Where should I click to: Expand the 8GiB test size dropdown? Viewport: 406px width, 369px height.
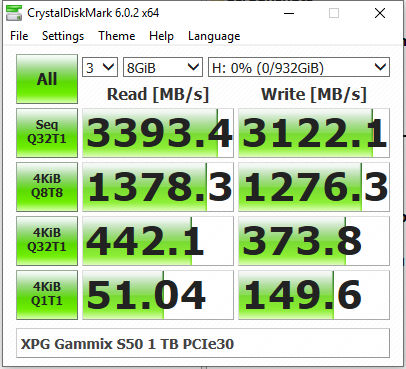pyautogui.click(x=163, y=68)
